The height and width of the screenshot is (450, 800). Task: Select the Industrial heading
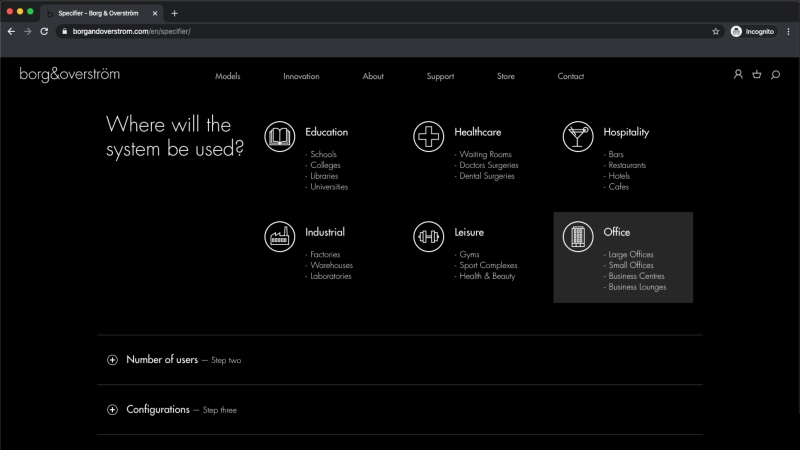coord(325,232)
